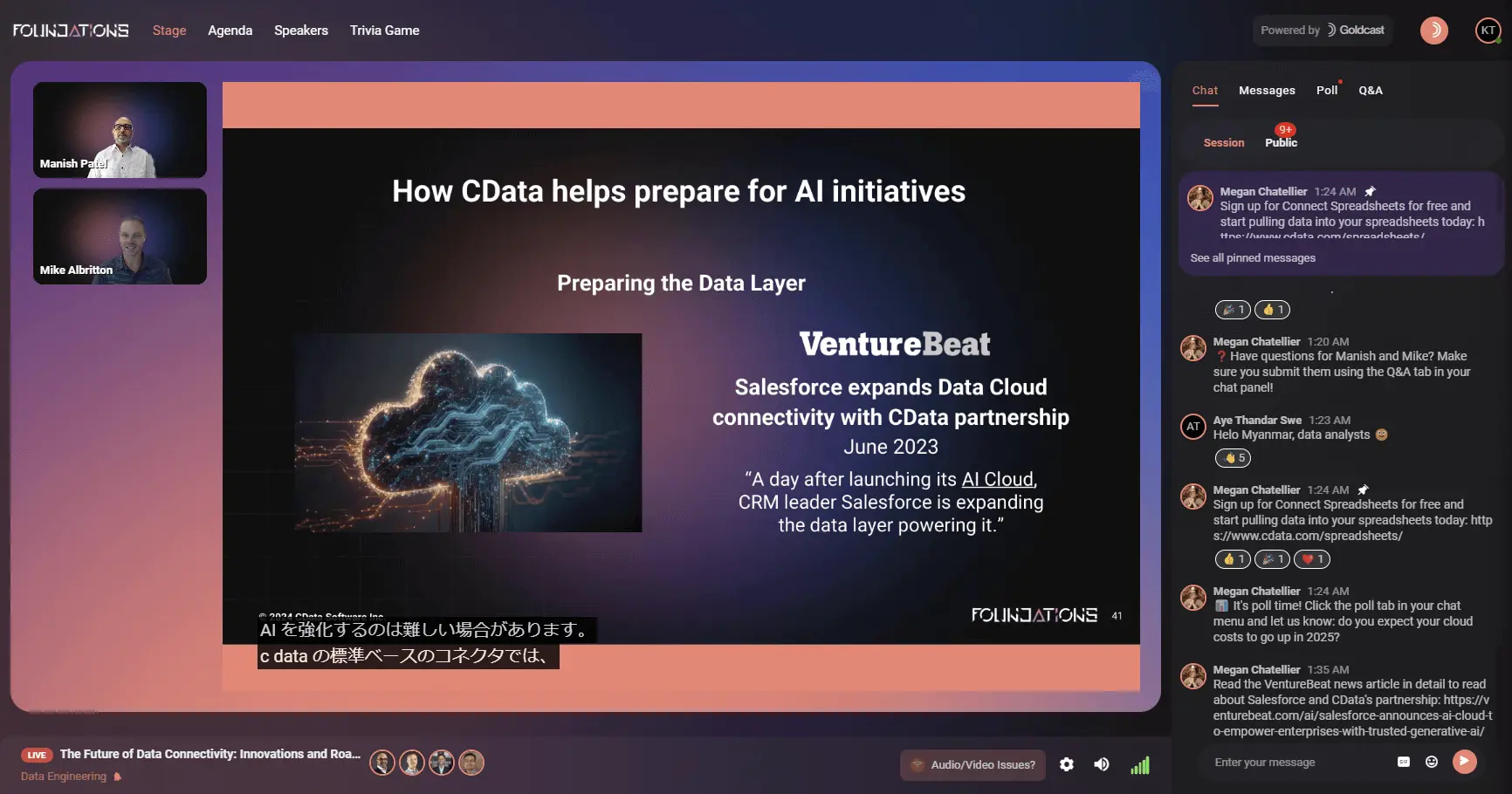The height and width of the screenshot is (794, 1512).
Task: Click the session title The Future of Data Connectivity
Action: [x=210, y=755]
